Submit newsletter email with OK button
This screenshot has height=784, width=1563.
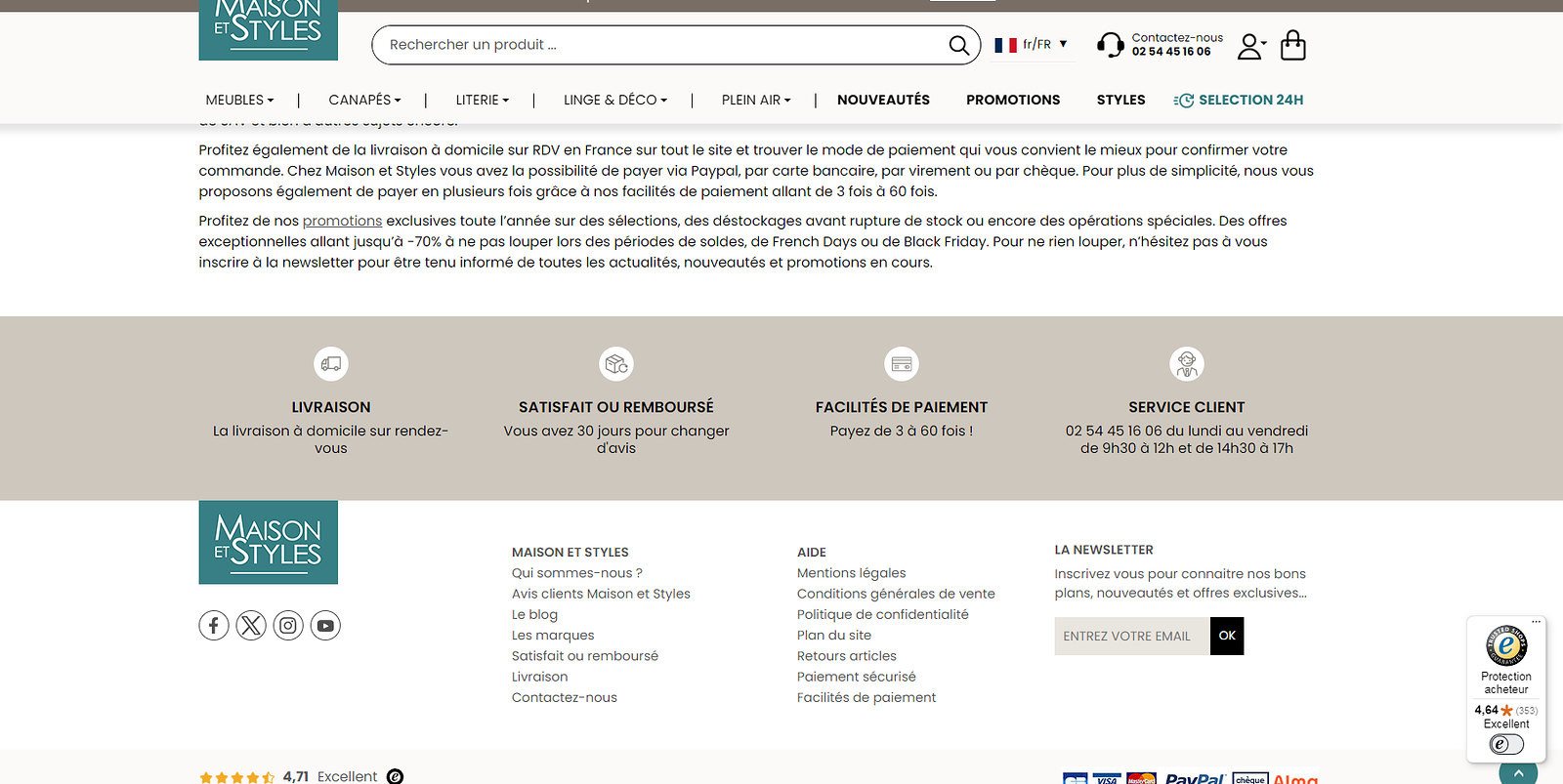click(1227, 636)
